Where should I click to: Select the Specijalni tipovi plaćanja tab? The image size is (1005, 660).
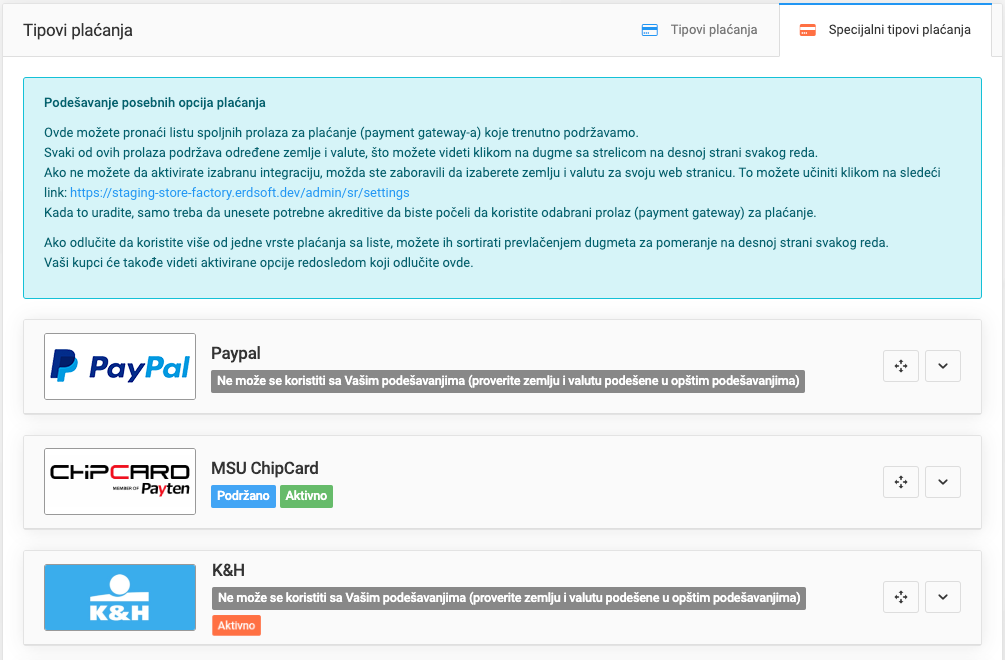coord(886,30)
